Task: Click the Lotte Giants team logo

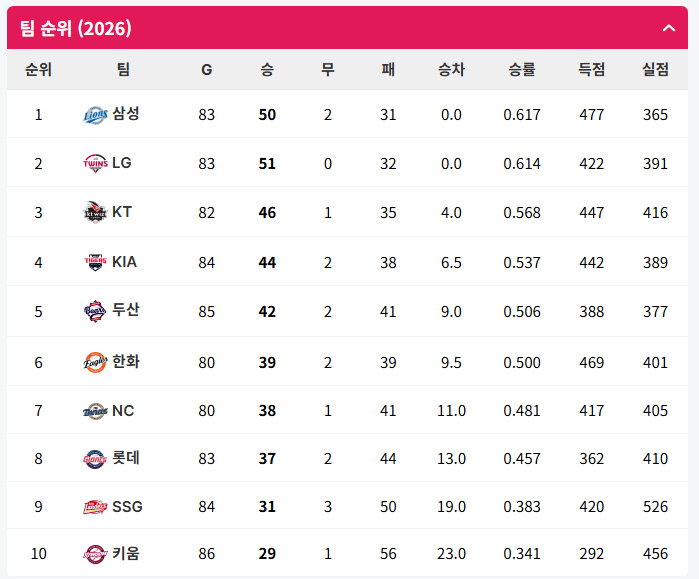Action: pos(95,459)
